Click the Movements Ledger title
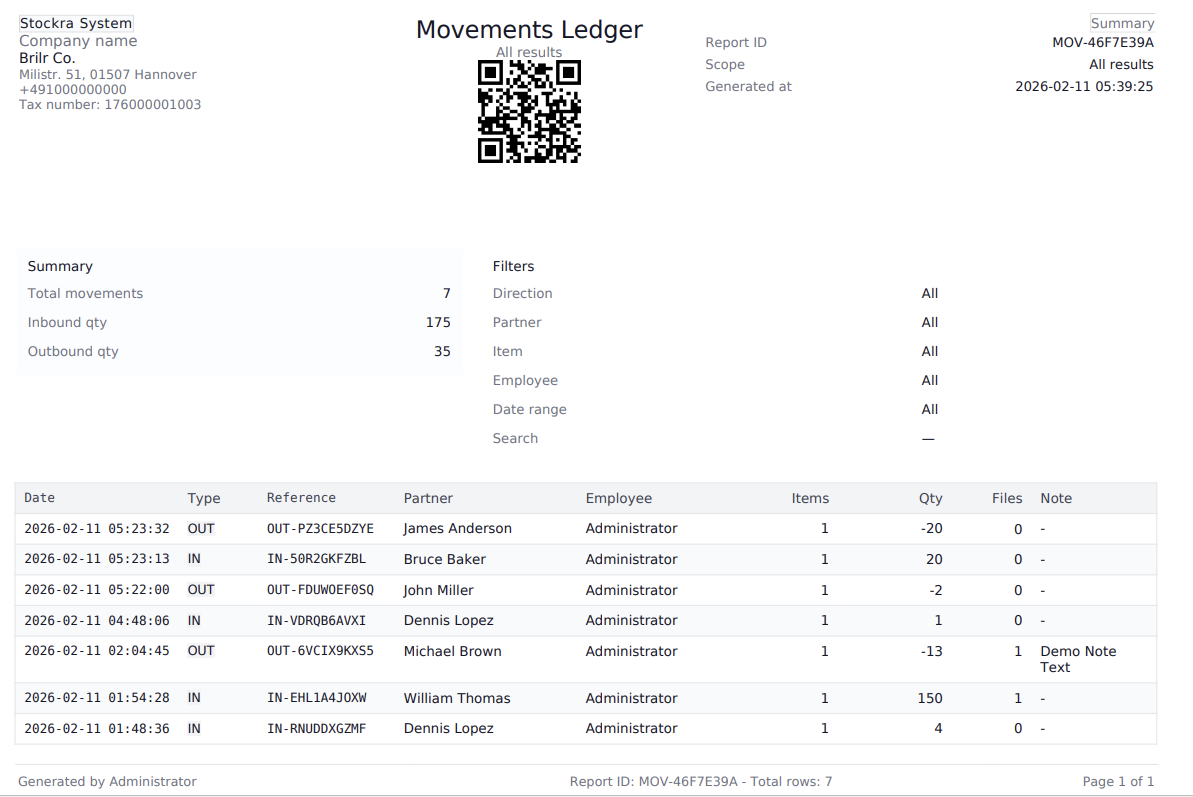This screenshot has height=797, width=1193. click(x=529, y=30)
